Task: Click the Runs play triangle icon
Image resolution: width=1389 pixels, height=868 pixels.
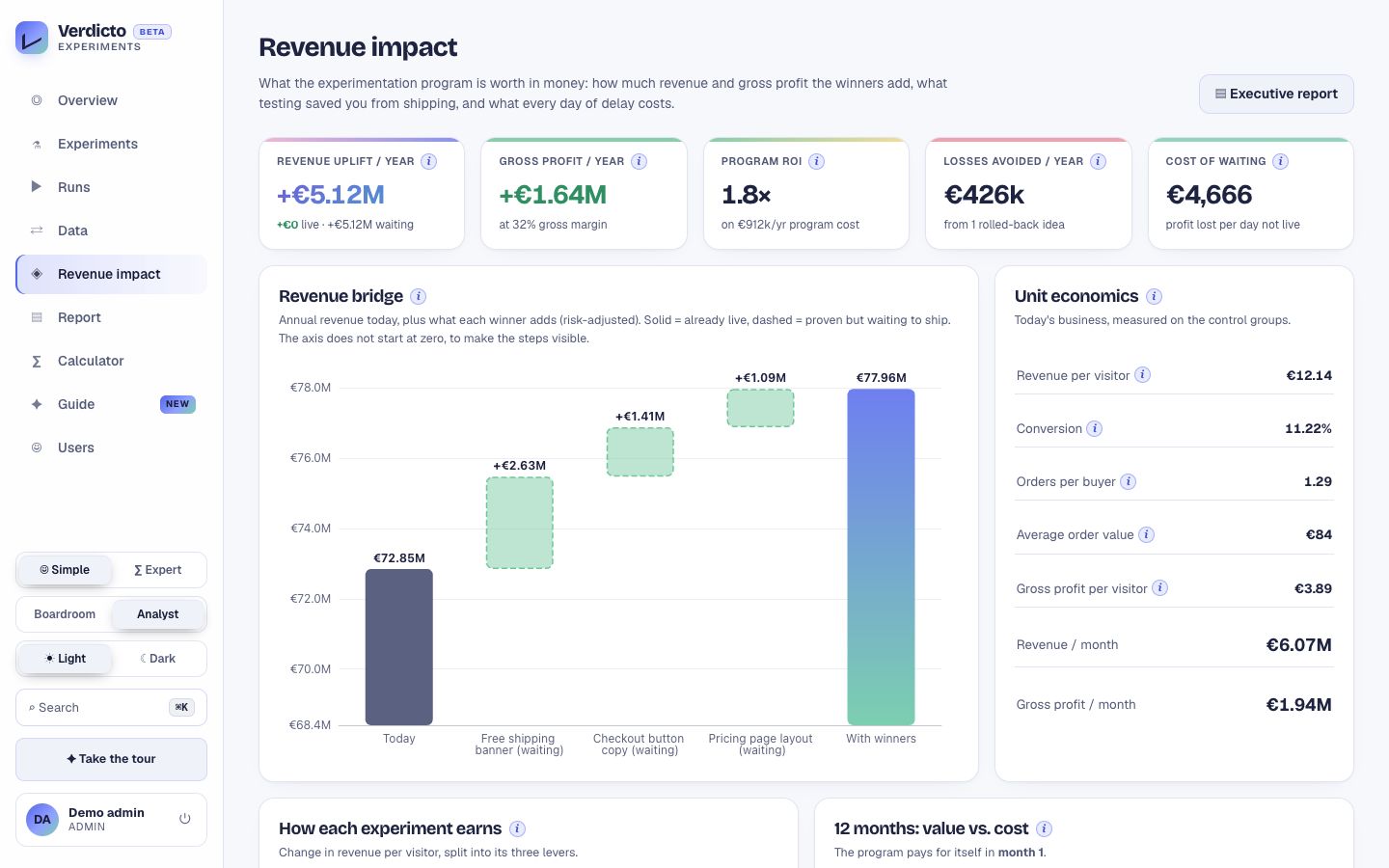Action: coord(37,187)
